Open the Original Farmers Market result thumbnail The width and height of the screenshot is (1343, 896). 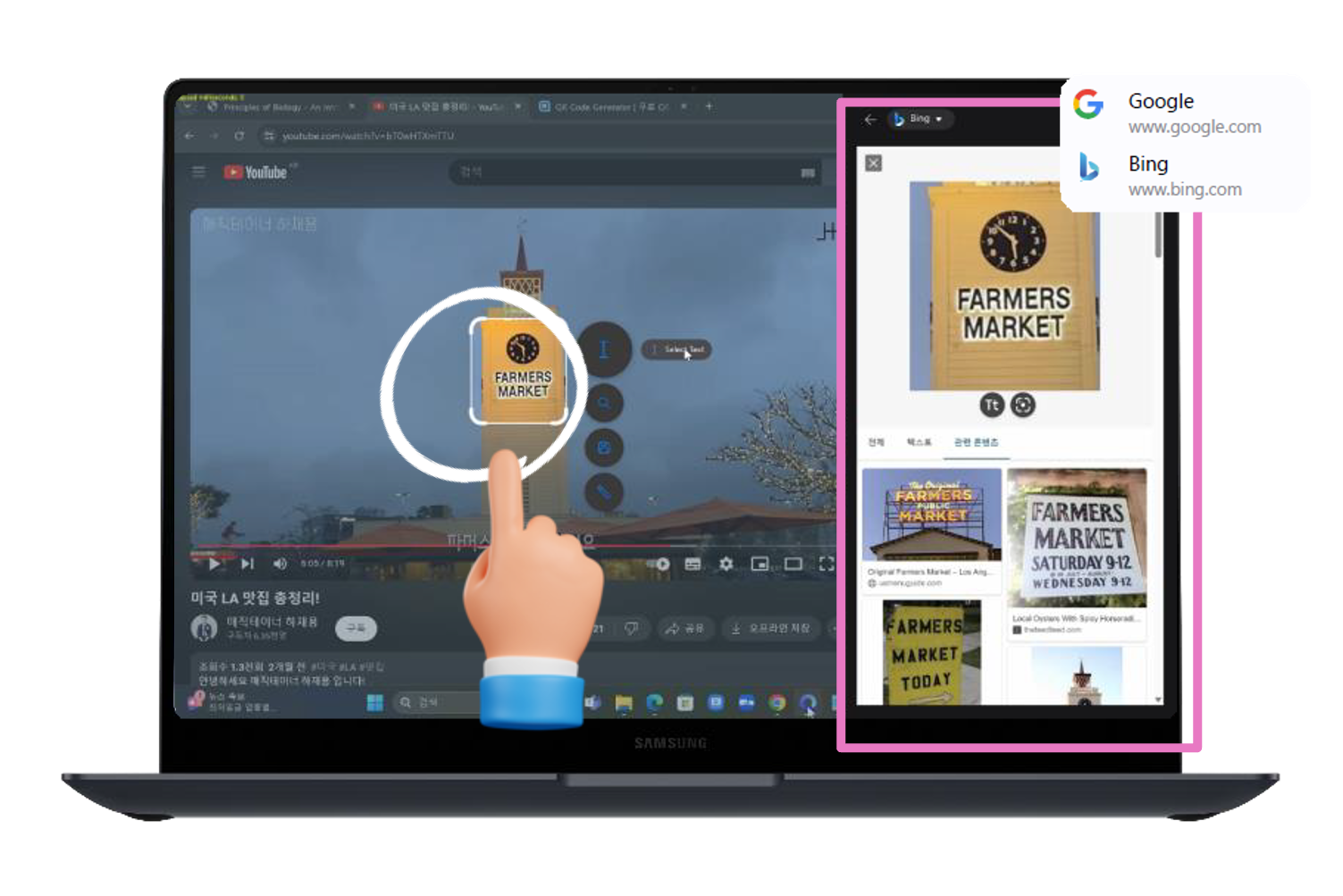click(x=931, y=515)
